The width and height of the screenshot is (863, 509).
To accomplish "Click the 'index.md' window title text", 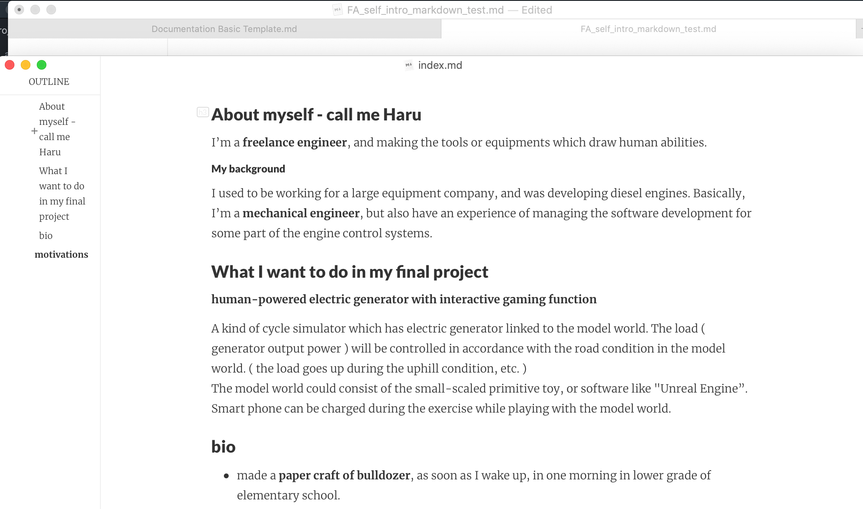I will [x=440, y=65].
